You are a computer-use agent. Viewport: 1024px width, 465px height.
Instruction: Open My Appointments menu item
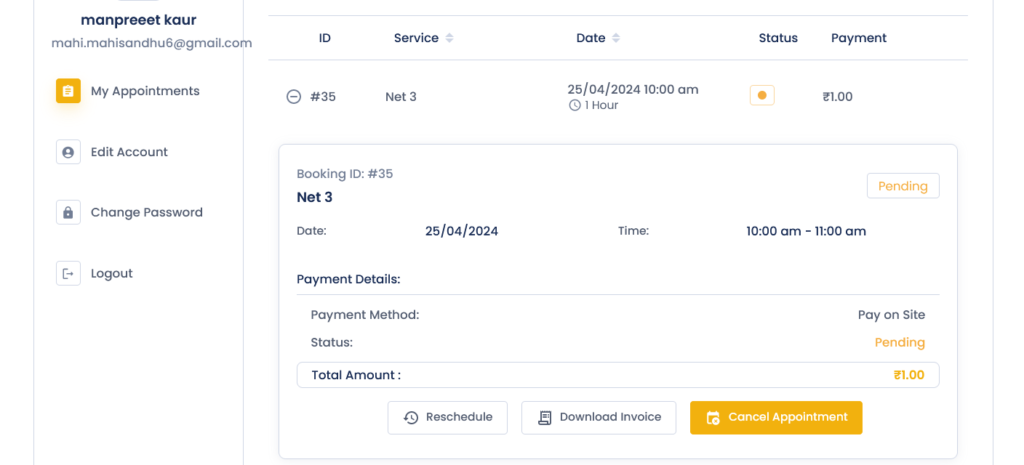pyautogui.click(x=145, y=91)
